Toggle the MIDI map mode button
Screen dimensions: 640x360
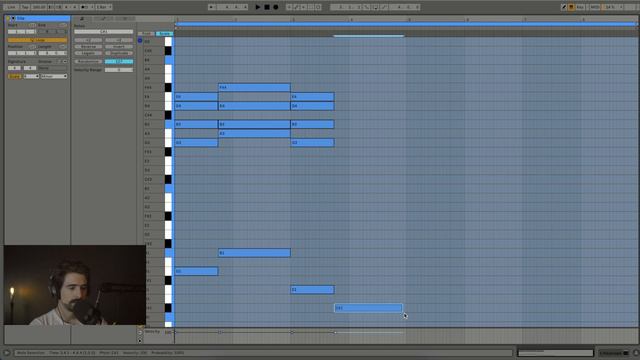595,7
